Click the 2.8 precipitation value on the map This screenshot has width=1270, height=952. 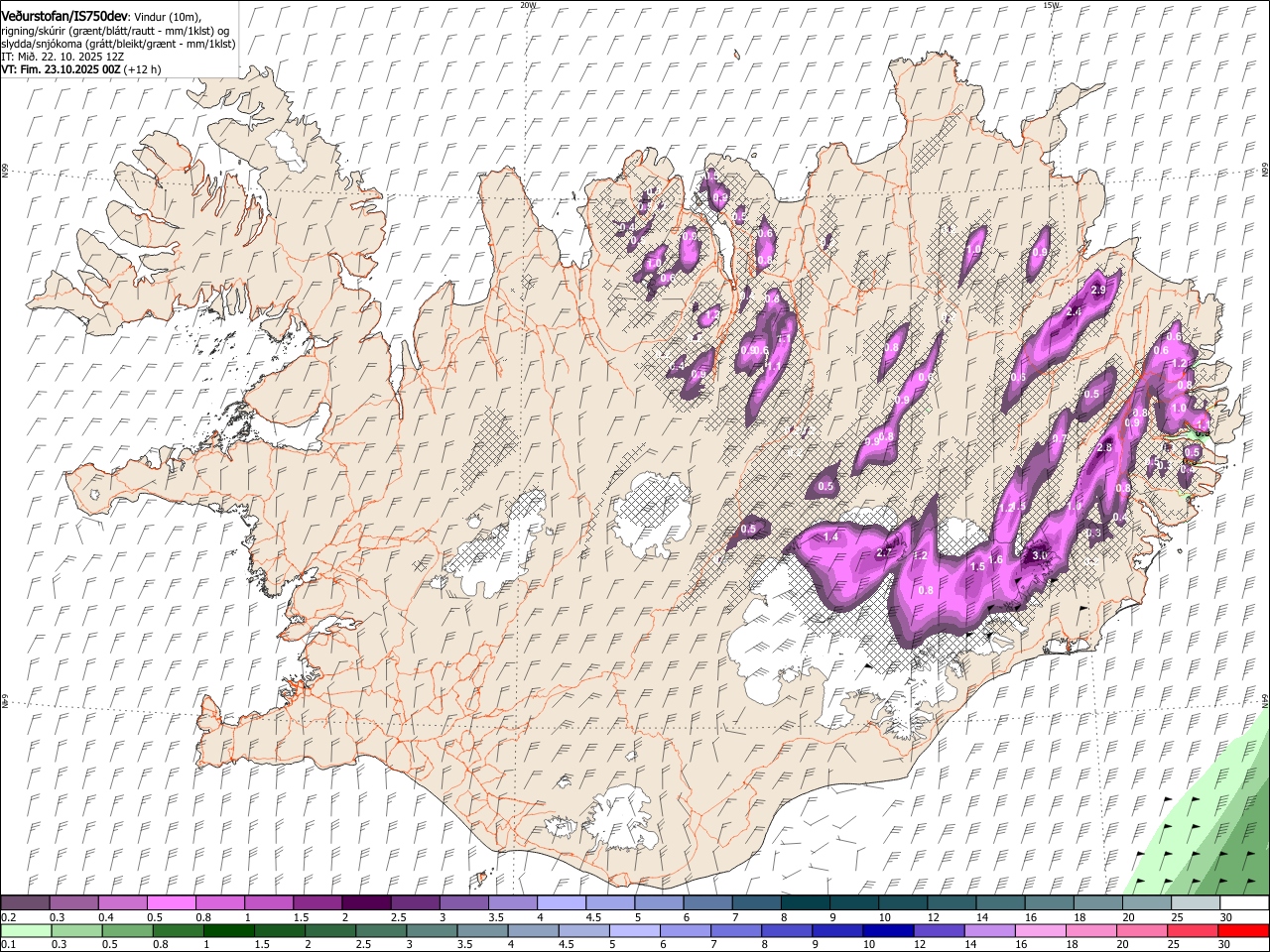(1105, 447)
